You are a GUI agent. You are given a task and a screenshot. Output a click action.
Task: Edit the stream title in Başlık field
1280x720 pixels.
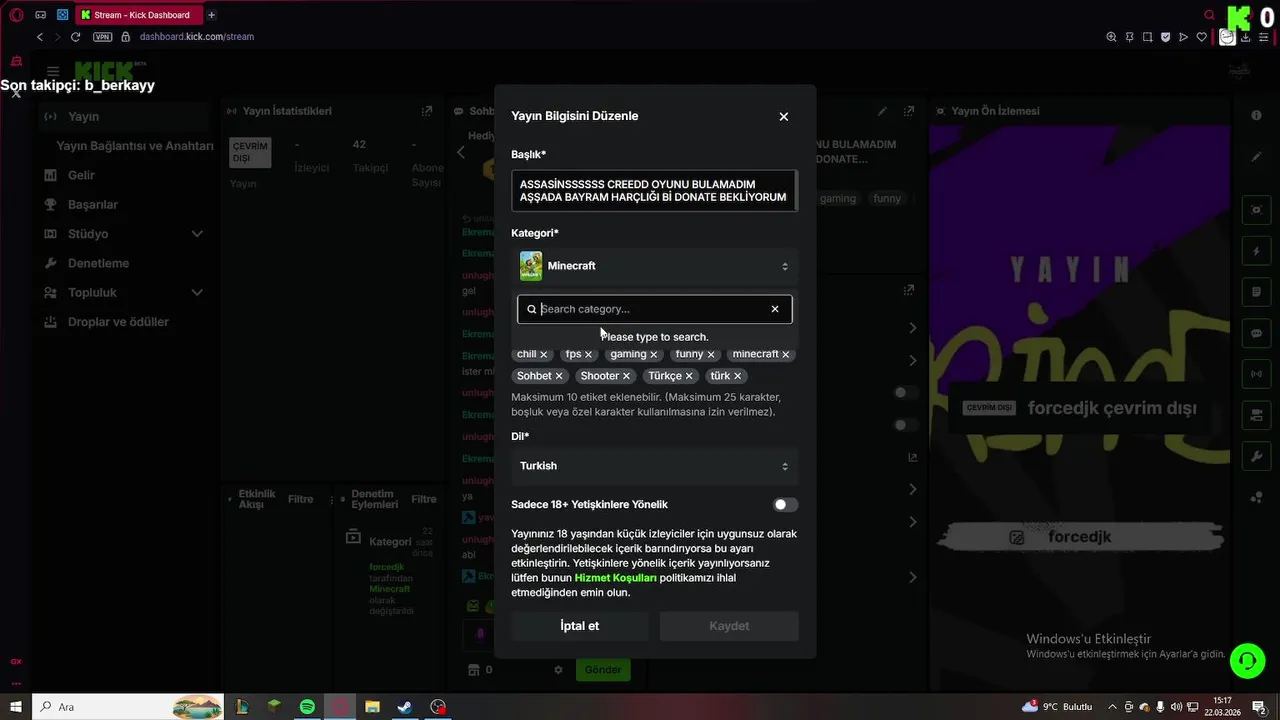point(654,190)
